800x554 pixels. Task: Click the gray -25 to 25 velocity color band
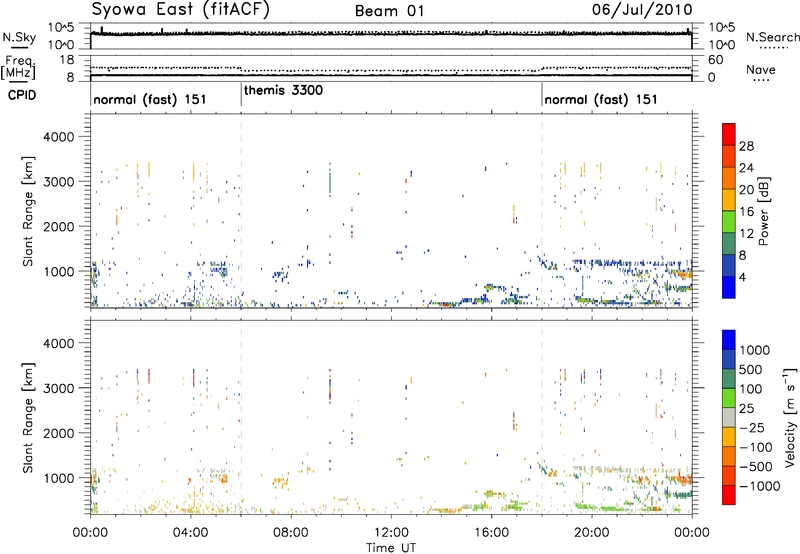[x=729, y=417]
